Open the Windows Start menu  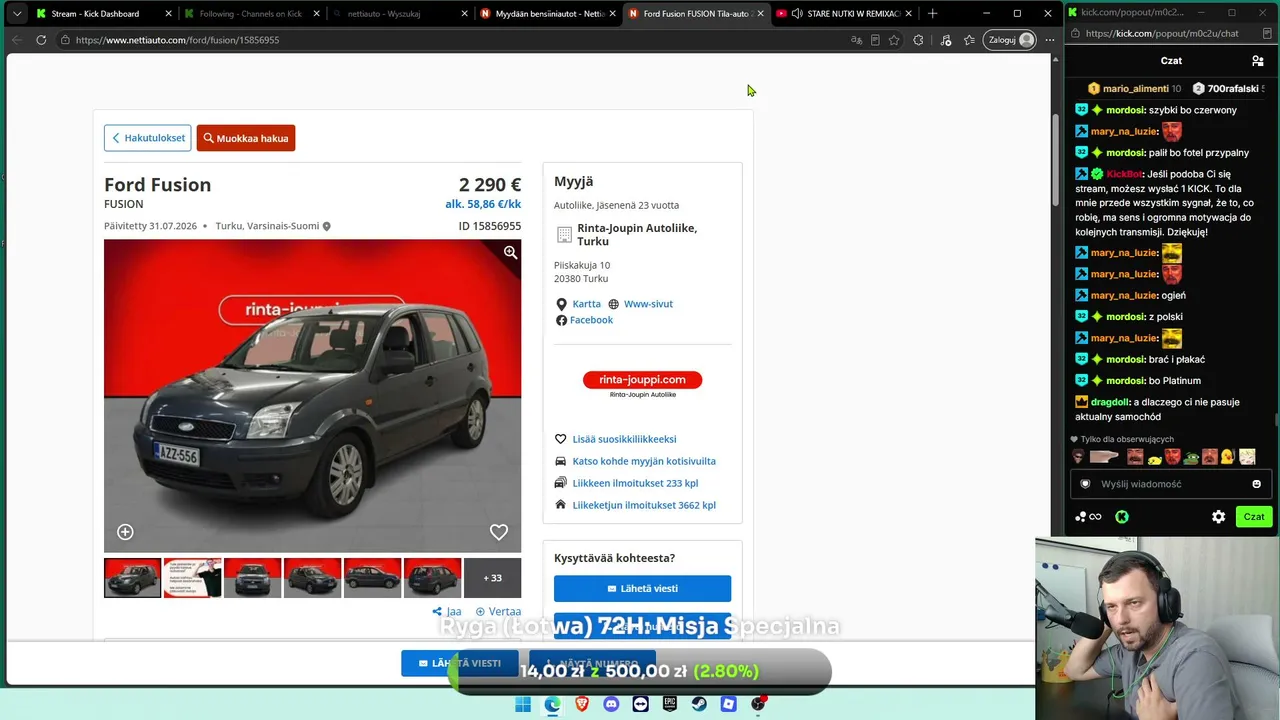(523, 704)
